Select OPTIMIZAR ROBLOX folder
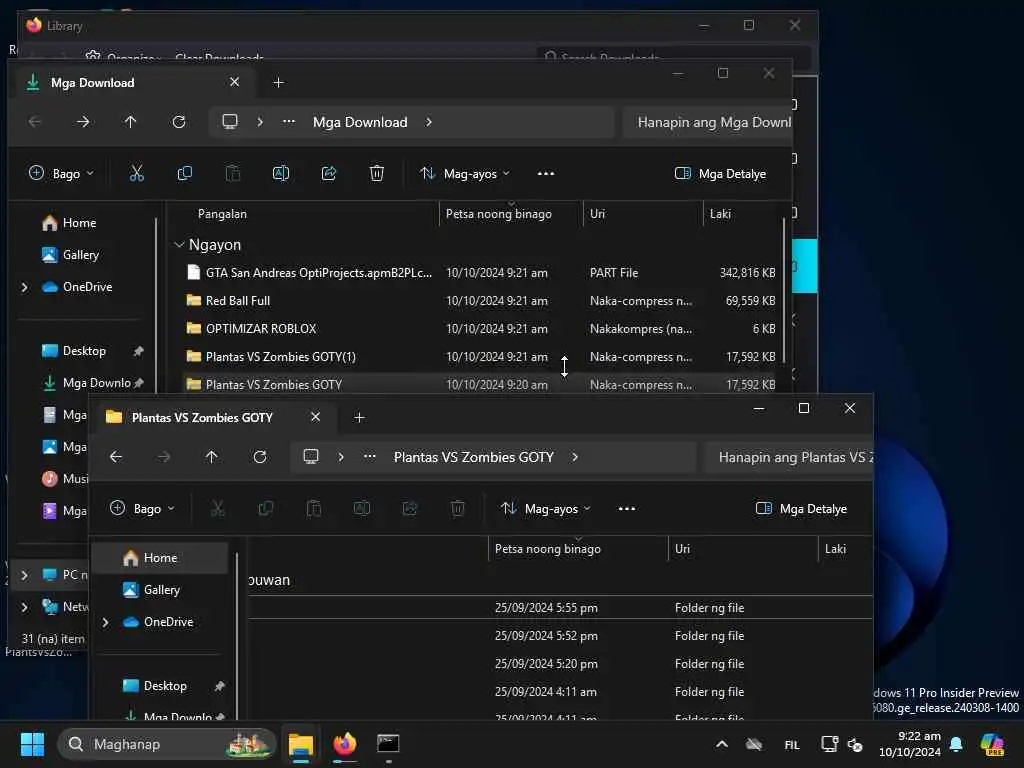 tap(482, 329)
